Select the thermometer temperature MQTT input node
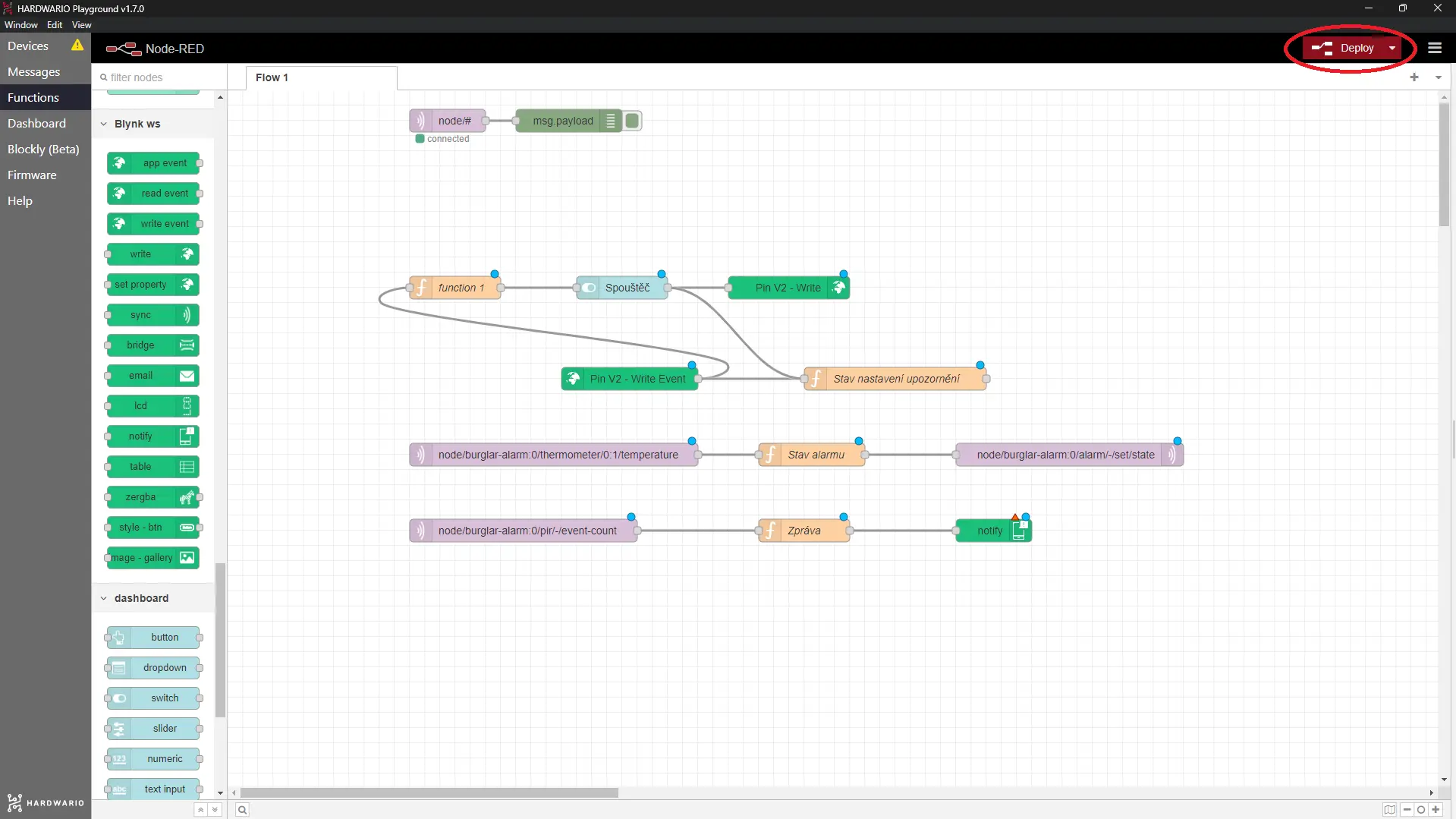Image resolution: width=1456 pixels, height=819 pixels. point(553,455)
